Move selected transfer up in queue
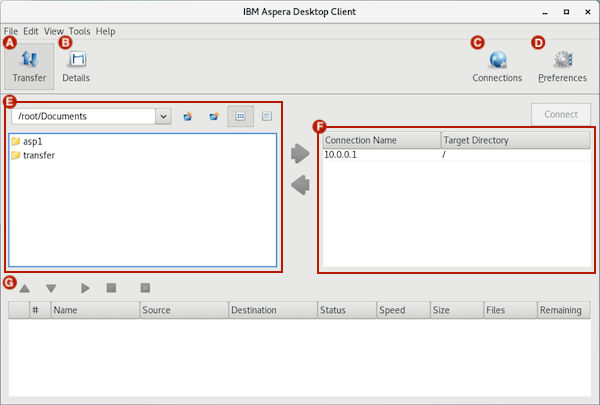Screen dimensions: 600x405 pos(24,288)
